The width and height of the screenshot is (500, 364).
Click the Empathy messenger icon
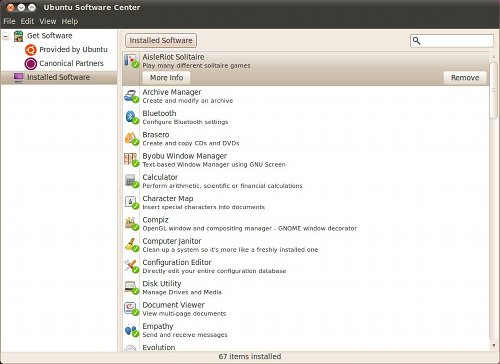pyautogui.click(x=131, y=331)
